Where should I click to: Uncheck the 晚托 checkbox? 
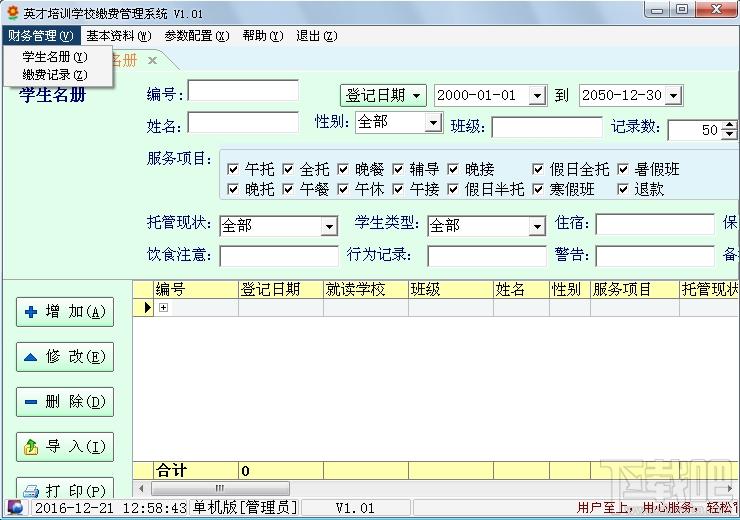pyautogui.click(x=233, y=189)
